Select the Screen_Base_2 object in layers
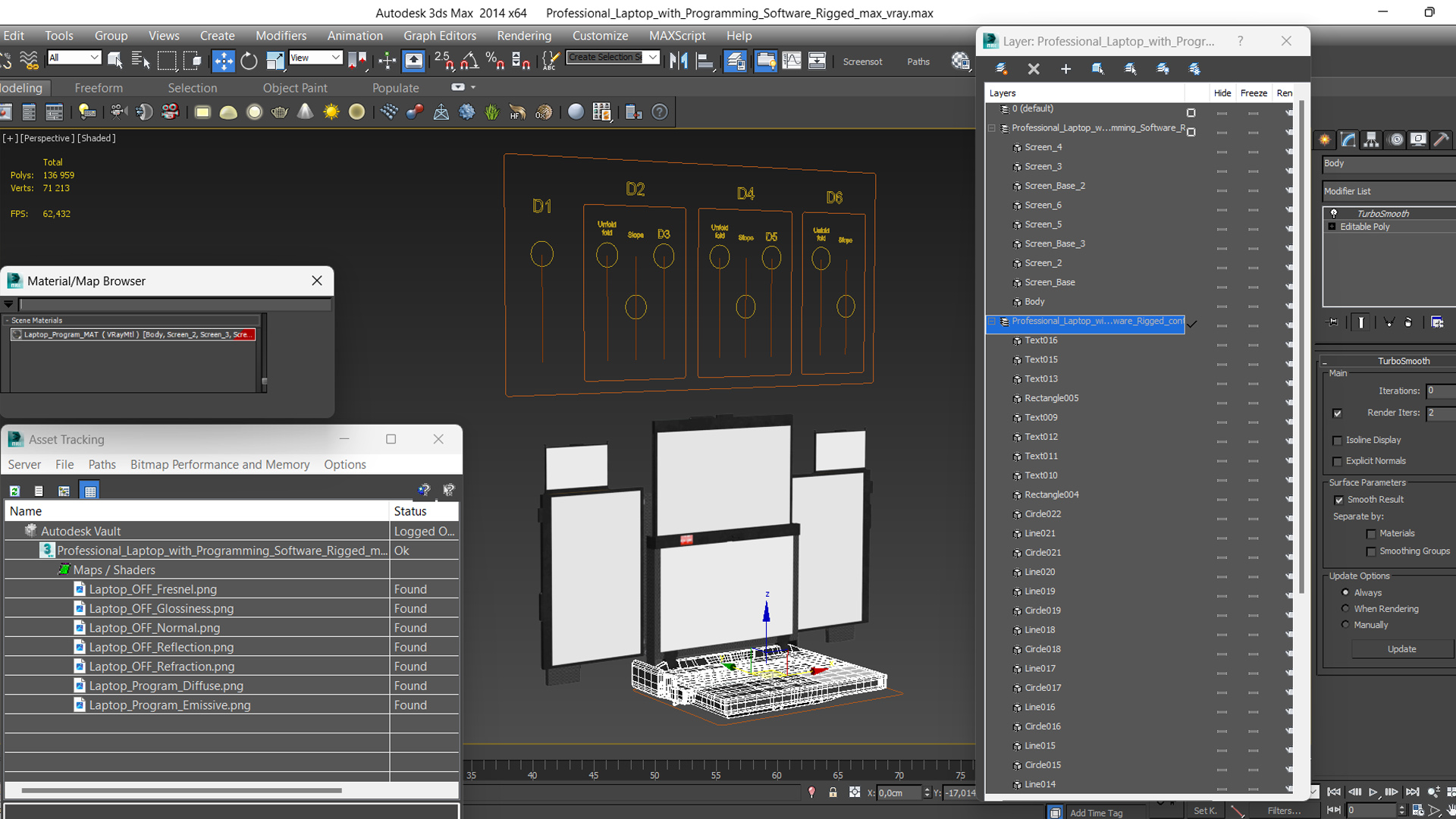Image resolution: width=1456 pixels, height=819 pixels. pyautogui.click(x=1055, y=186)
